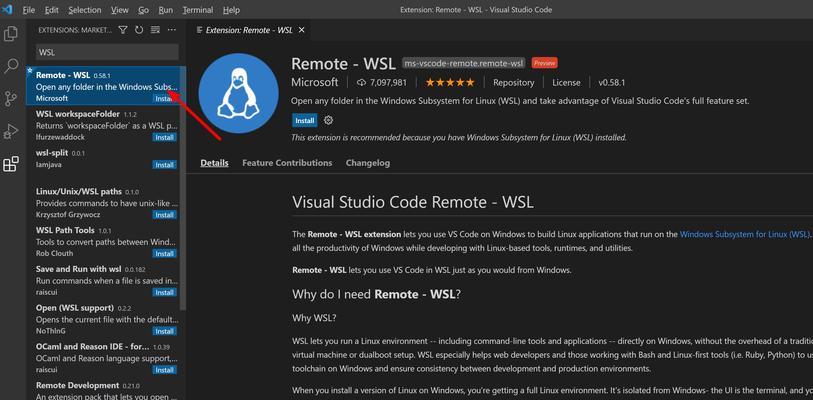This screenshot has height=400, width=813.
Task: Open the Repository link
Action: pos(513,82)
